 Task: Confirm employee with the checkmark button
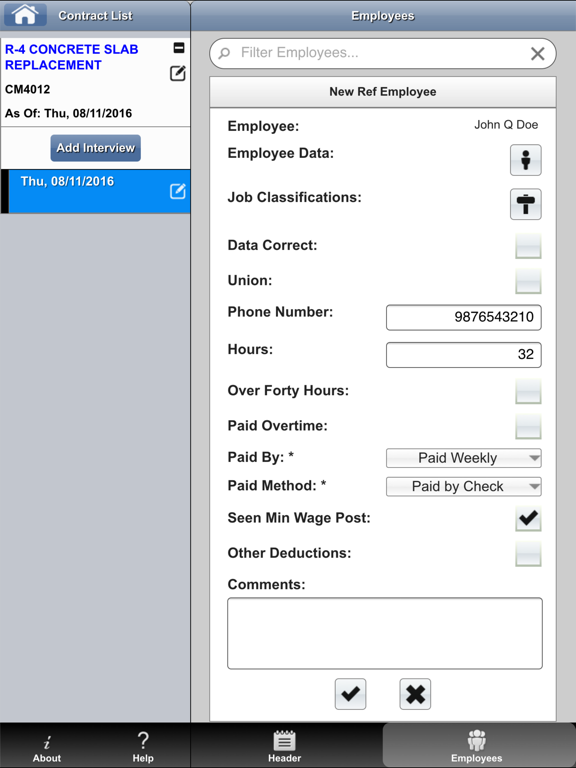point(350,694)
